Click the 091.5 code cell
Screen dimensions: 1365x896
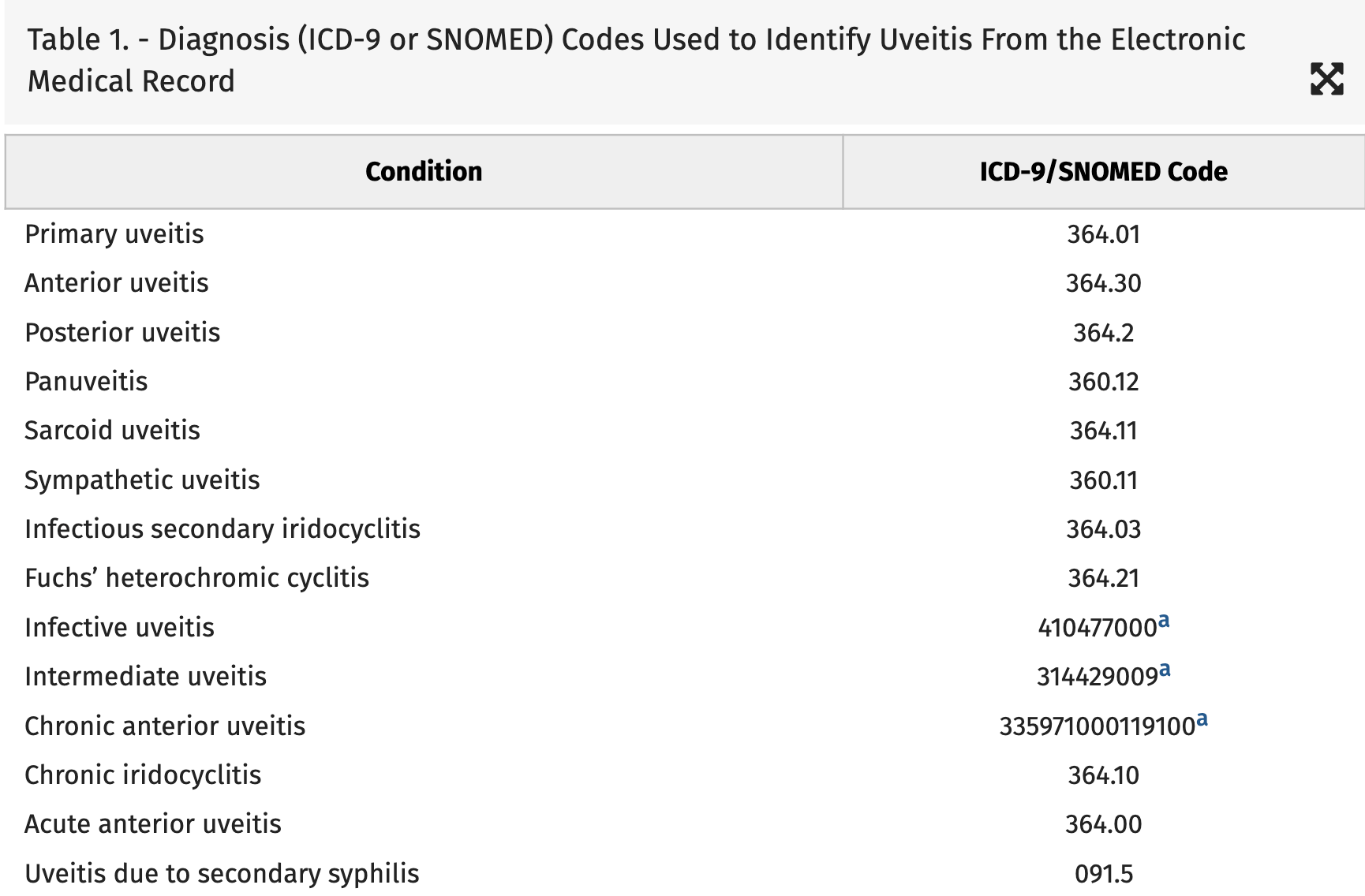[1103, 873]
